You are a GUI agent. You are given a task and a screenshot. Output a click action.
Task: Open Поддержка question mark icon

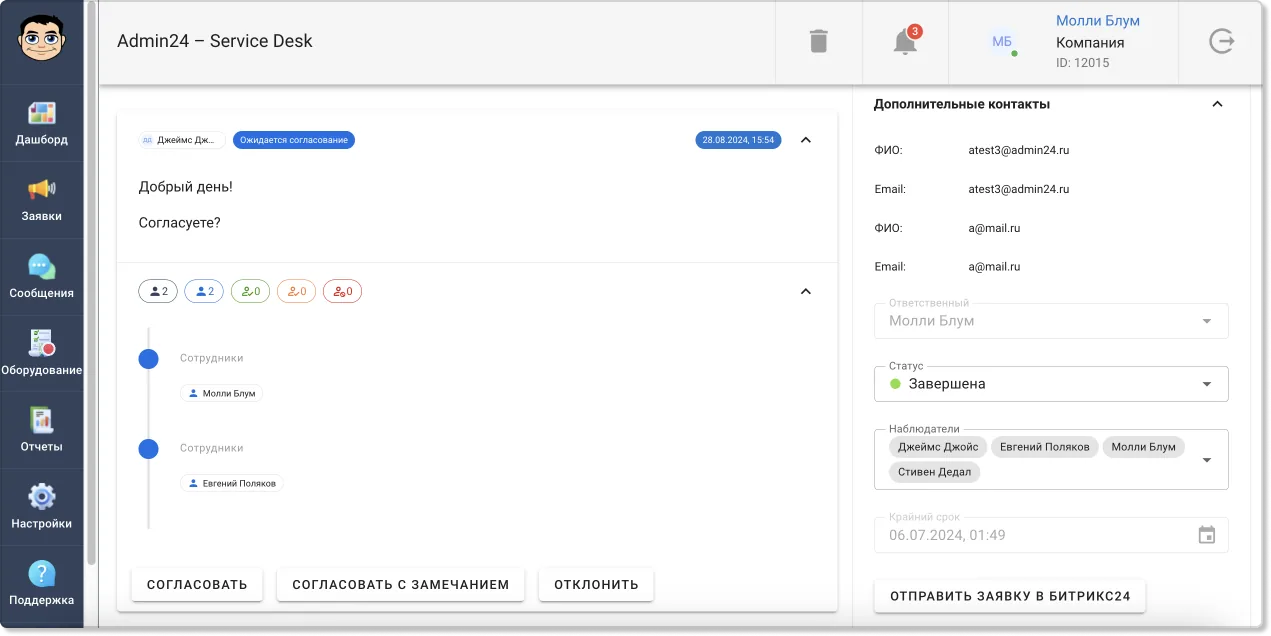(42, 585)
